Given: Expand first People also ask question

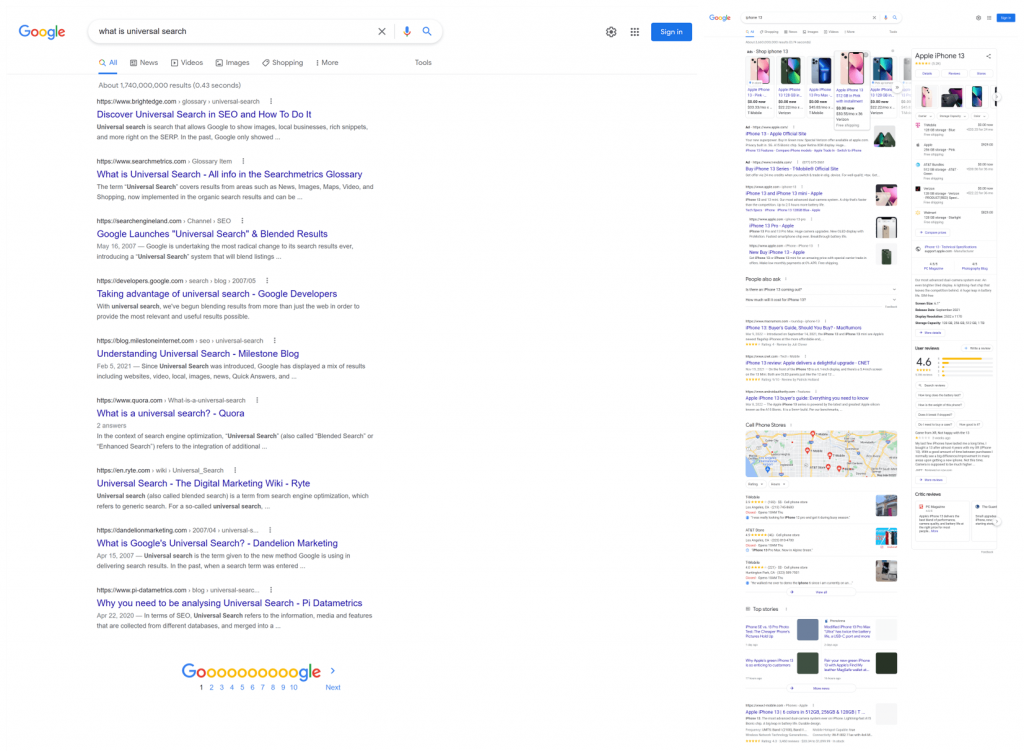Looking at the screenshot, I should (x=821, y=289).
